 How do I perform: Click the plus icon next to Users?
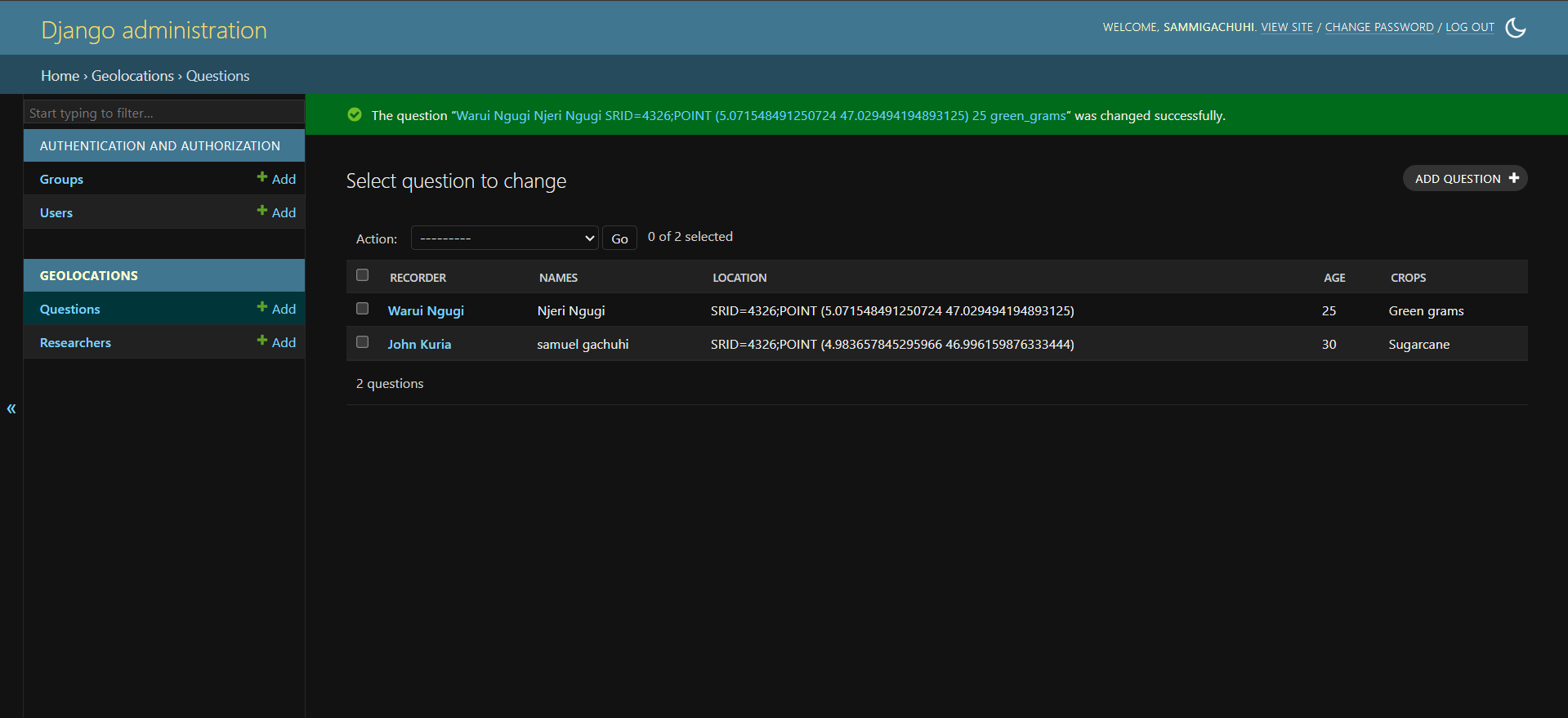262,211
